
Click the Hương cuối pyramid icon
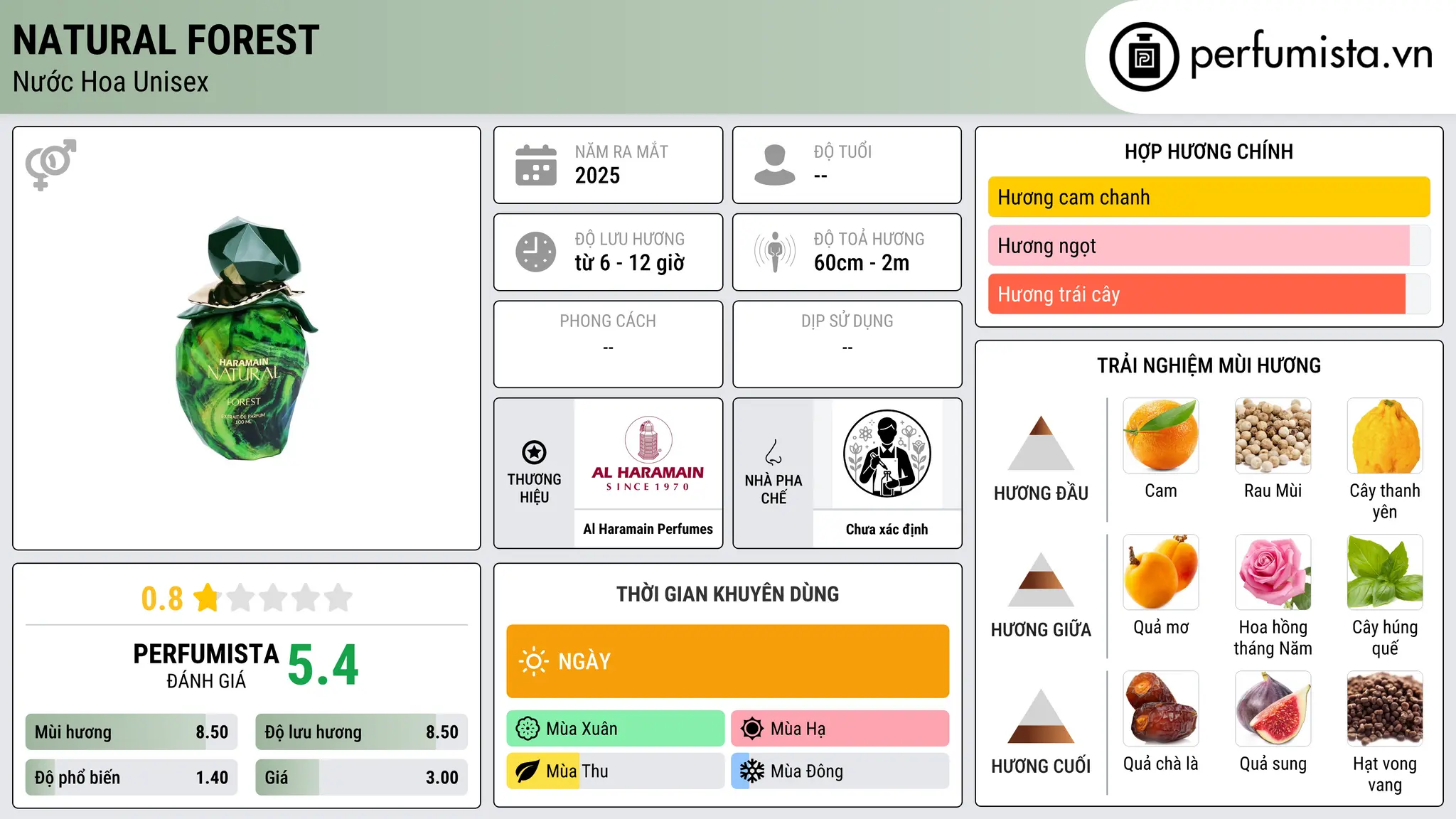click(x=1041, y=716)
